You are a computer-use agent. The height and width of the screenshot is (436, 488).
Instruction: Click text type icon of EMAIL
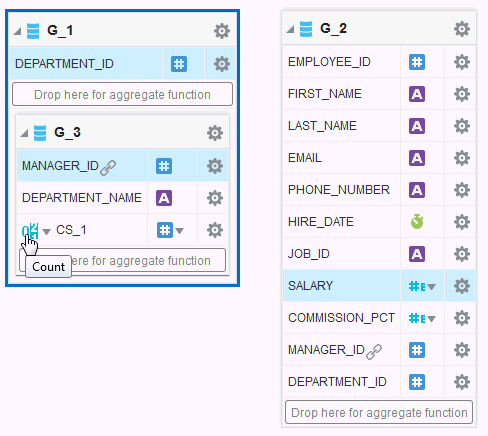click(x=417, y=158)
